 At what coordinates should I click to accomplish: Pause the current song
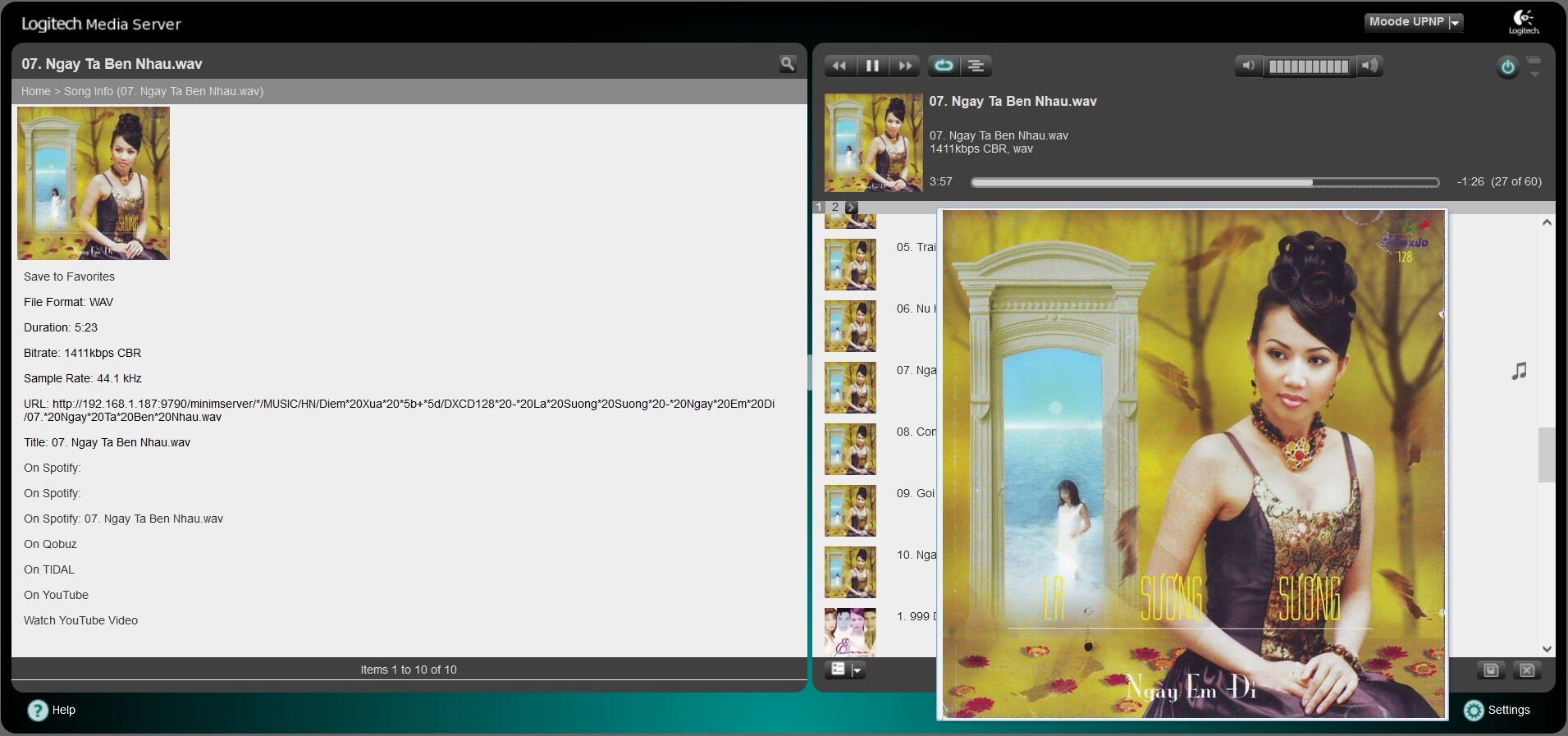(872, 66)
